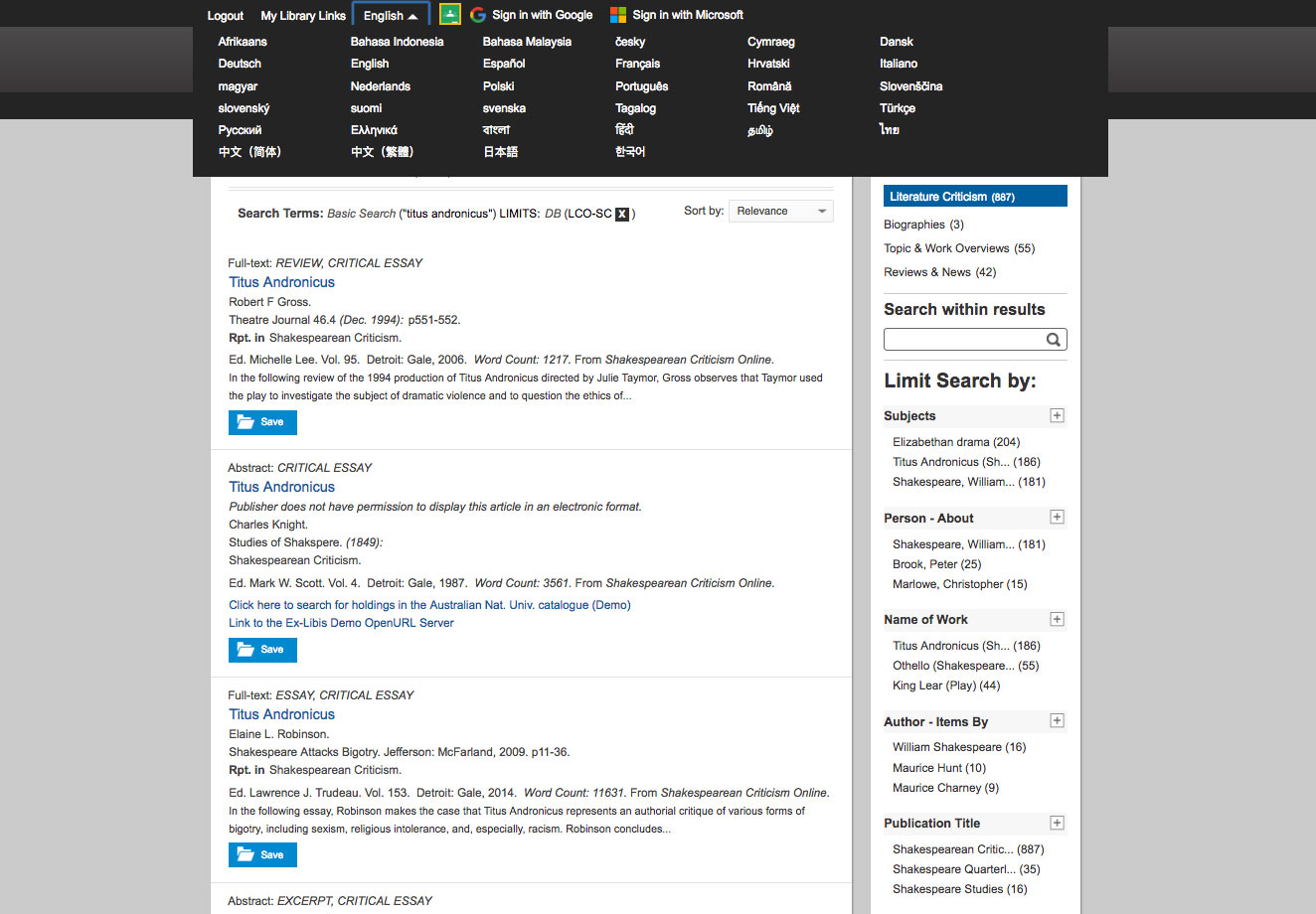Viewport: 1316px width, 914px height.
Task: Limit by person Brook, Peter (25)
Action: tap(936, 564)
